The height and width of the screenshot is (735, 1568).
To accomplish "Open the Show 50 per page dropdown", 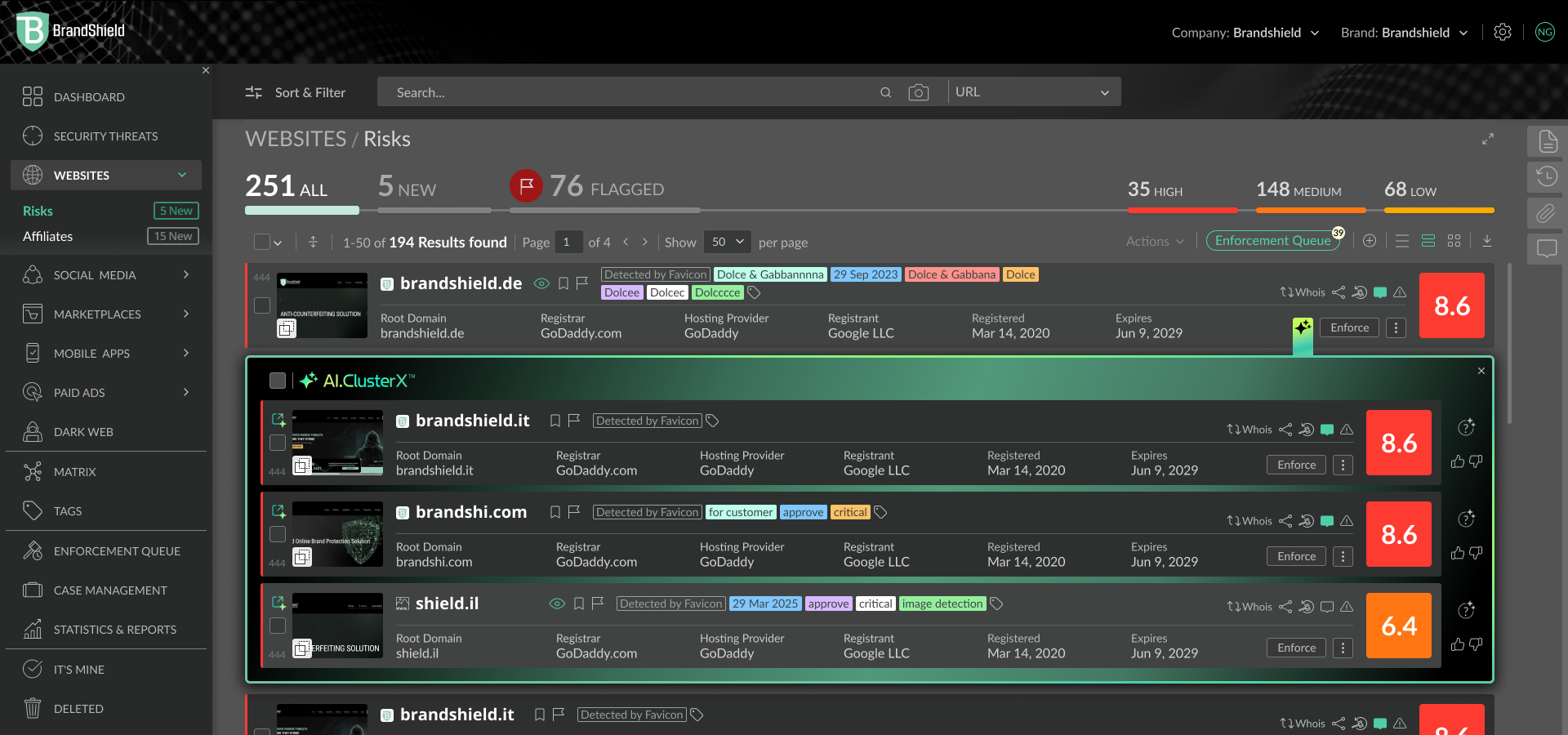I will tap(727, 242).
